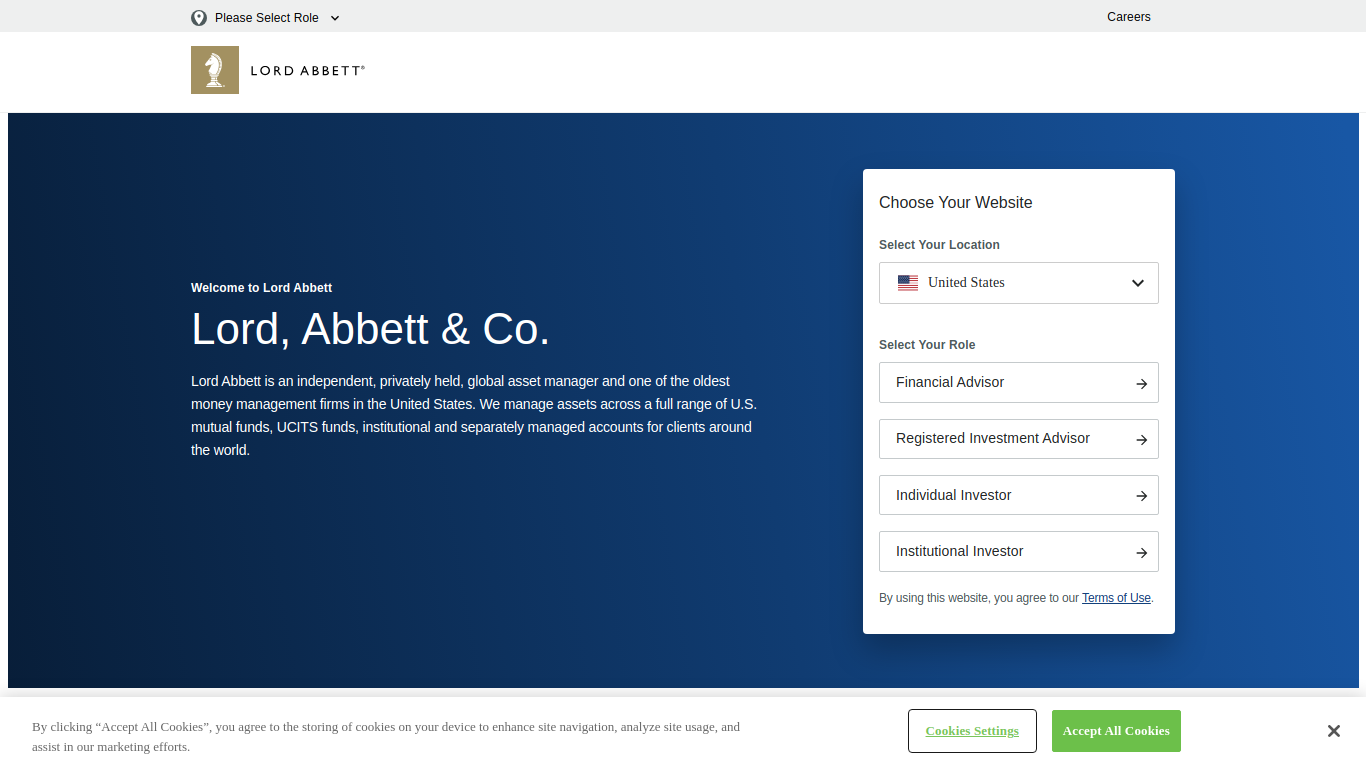Click the location pin icon in top bar
Image resolution: width=1366 pixels, height=768 pixels.
click(199, 18)
